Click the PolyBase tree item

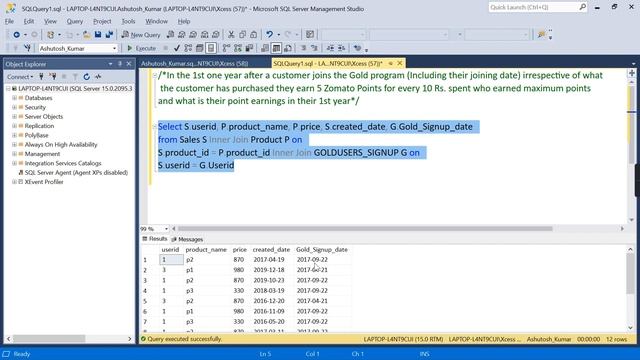36,136
